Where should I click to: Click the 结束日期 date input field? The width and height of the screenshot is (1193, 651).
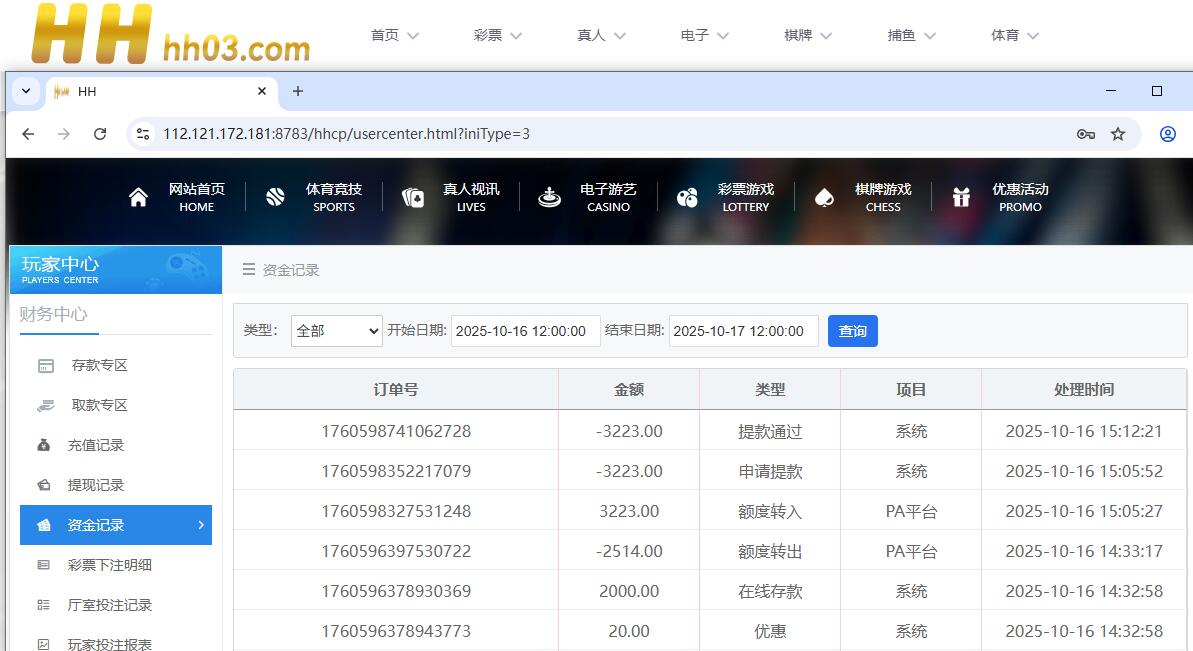tap(743, 331)
